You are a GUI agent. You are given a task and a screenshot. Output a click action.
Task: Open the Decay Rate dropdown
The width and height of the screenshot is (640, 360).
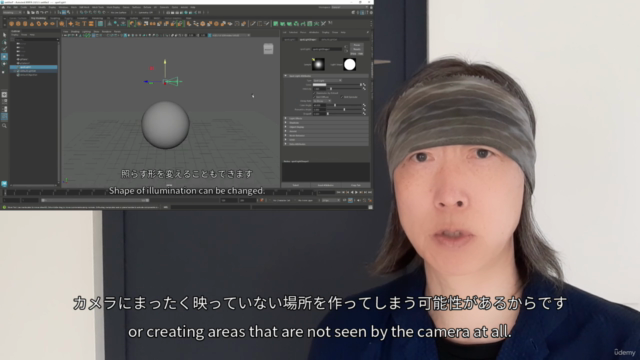tap(322, 101)
